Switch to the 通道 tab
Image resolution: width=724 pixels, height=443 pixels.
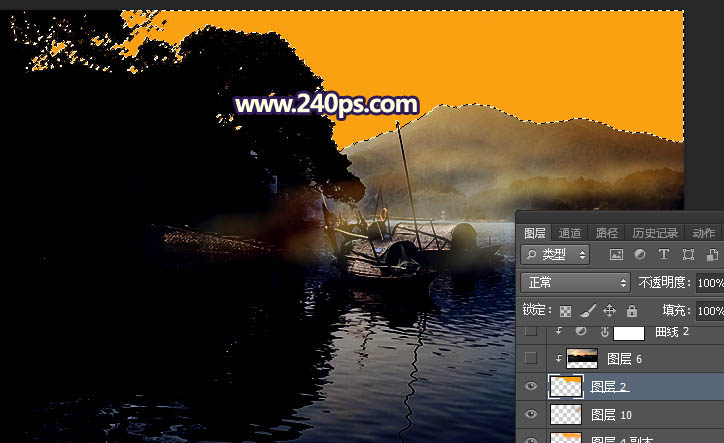pyautogui.click(x=570, y=233)
